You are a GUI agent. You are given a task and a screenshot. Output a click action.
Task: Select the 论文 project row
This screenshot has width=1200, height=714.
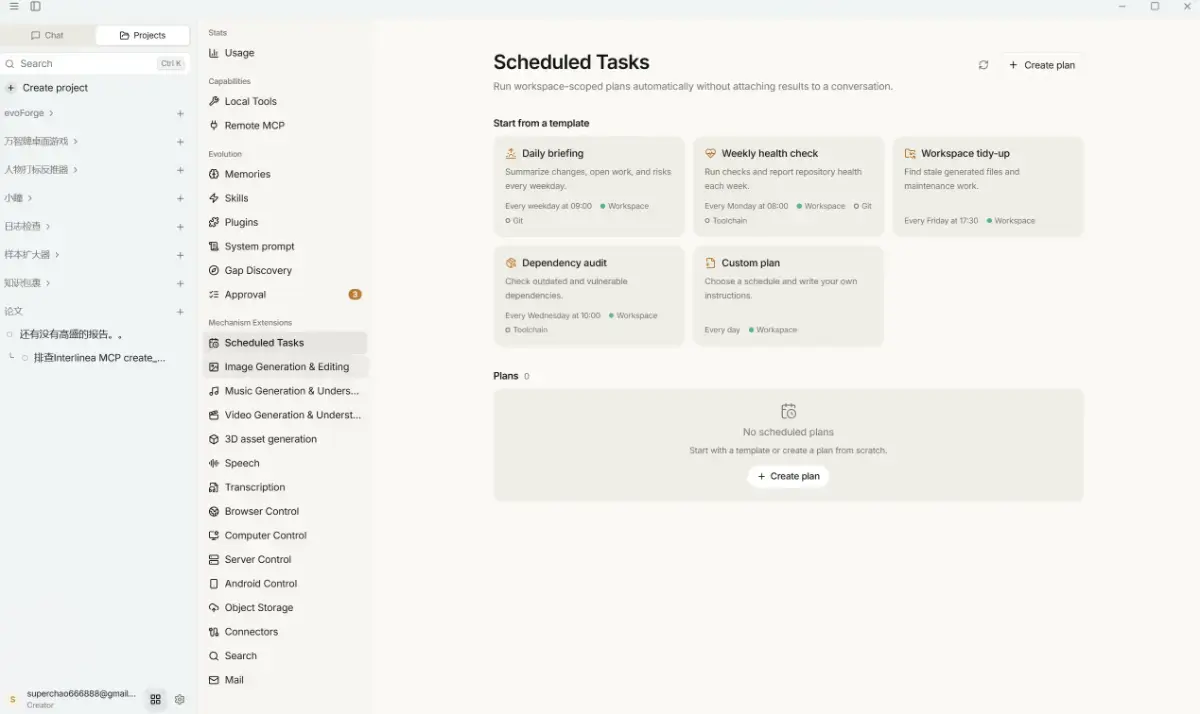95,312
